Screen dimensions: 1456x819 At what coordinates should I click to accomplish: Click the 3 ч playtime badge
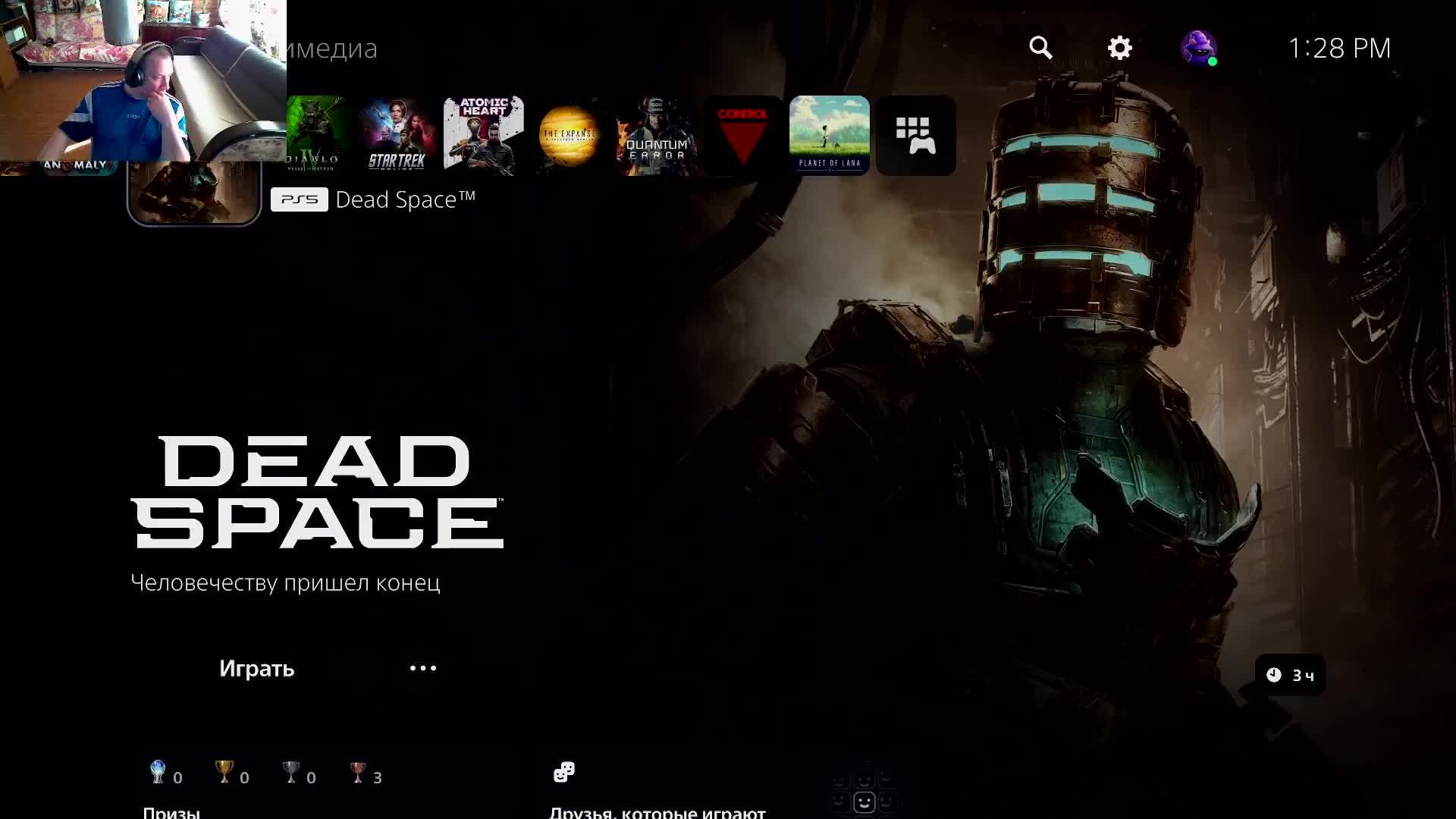(1290, 675)
